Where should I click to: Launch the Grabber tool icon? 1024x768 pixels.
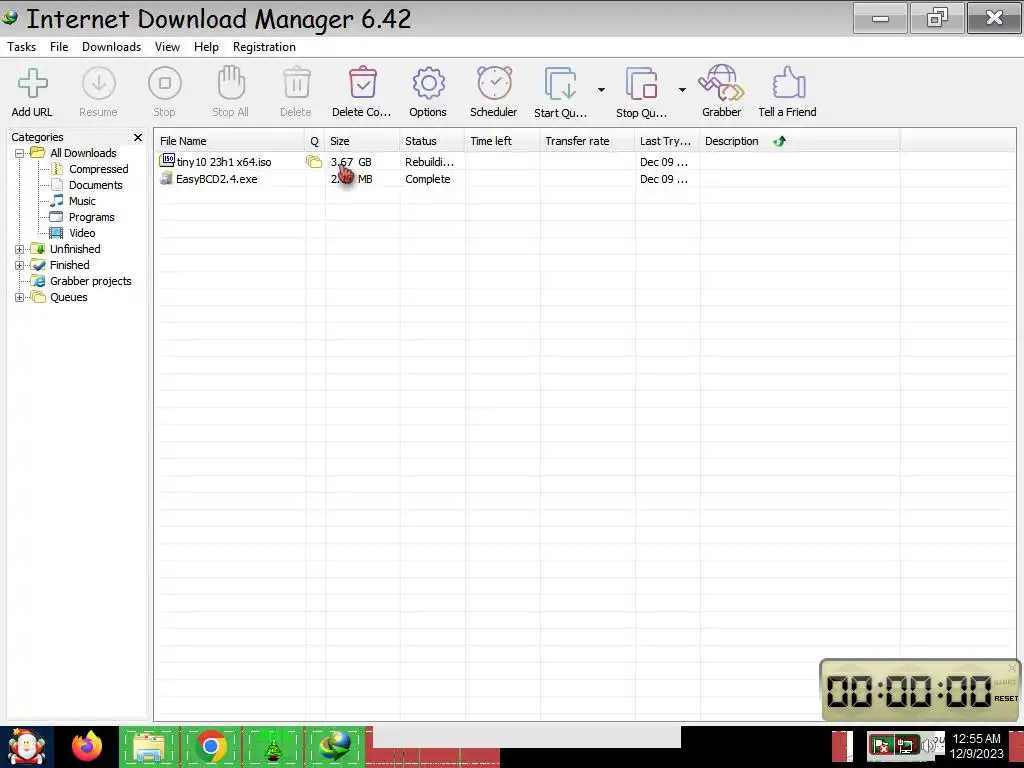[x=721, y=83]
